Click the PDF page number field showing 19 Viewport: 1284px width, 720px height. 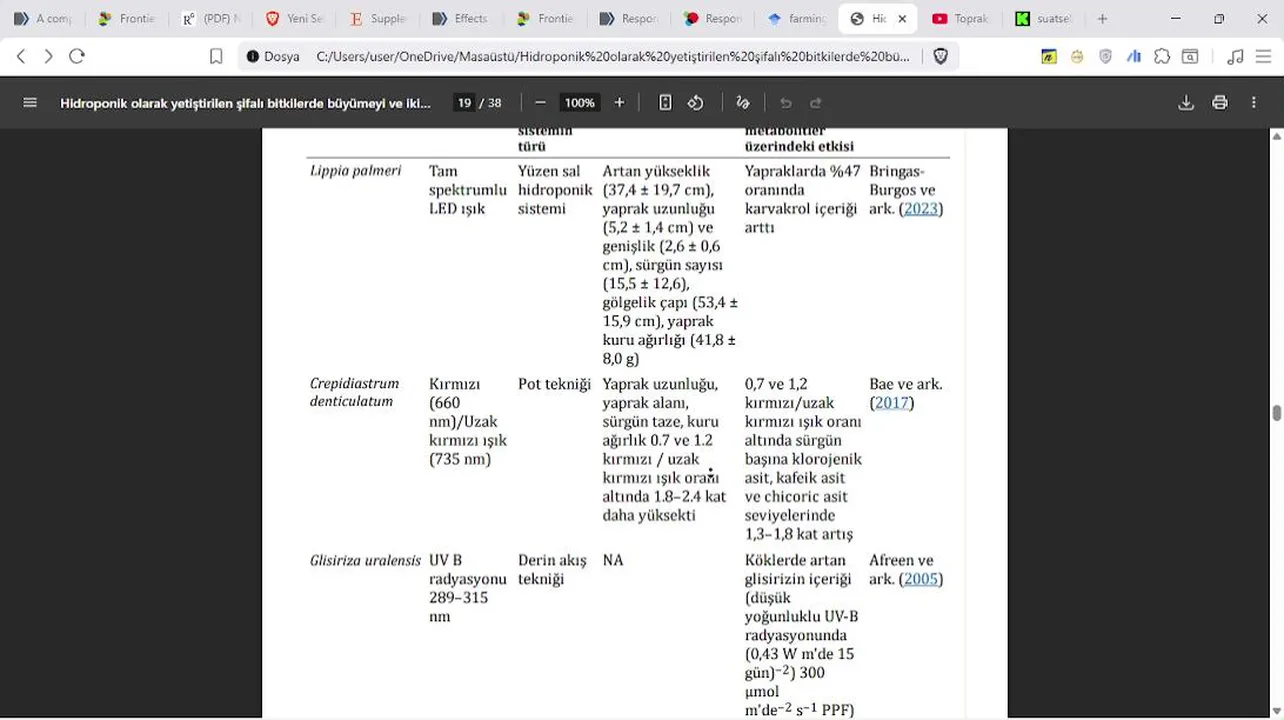[464, 102]
